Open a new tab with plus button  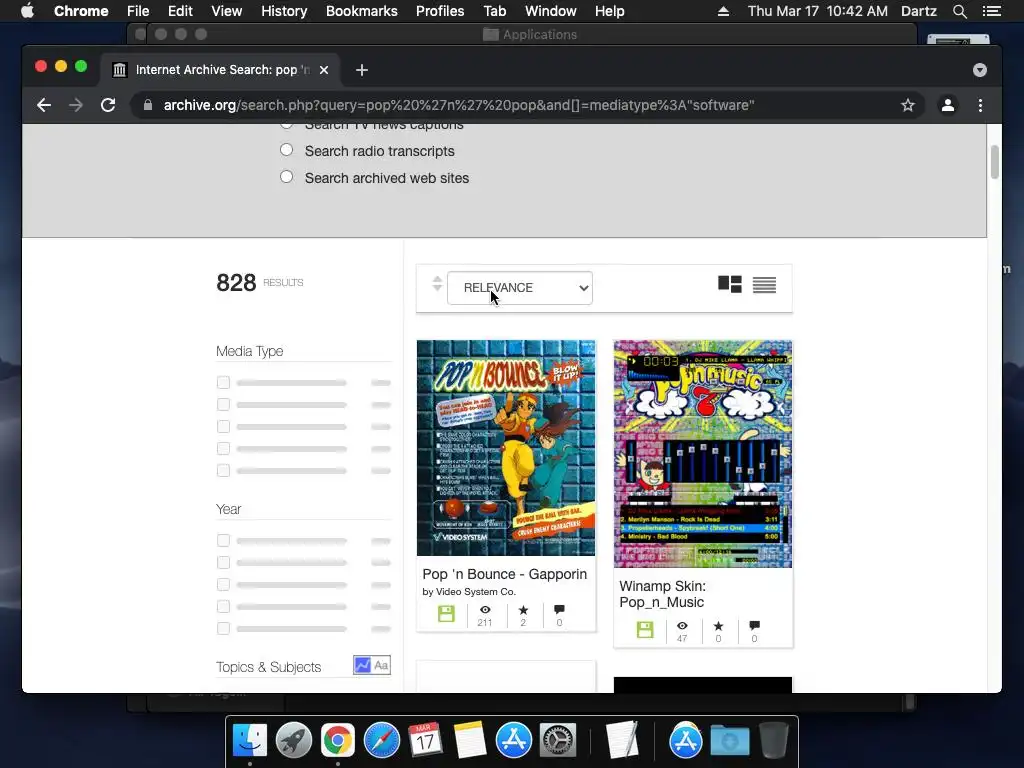pos(362,70)
